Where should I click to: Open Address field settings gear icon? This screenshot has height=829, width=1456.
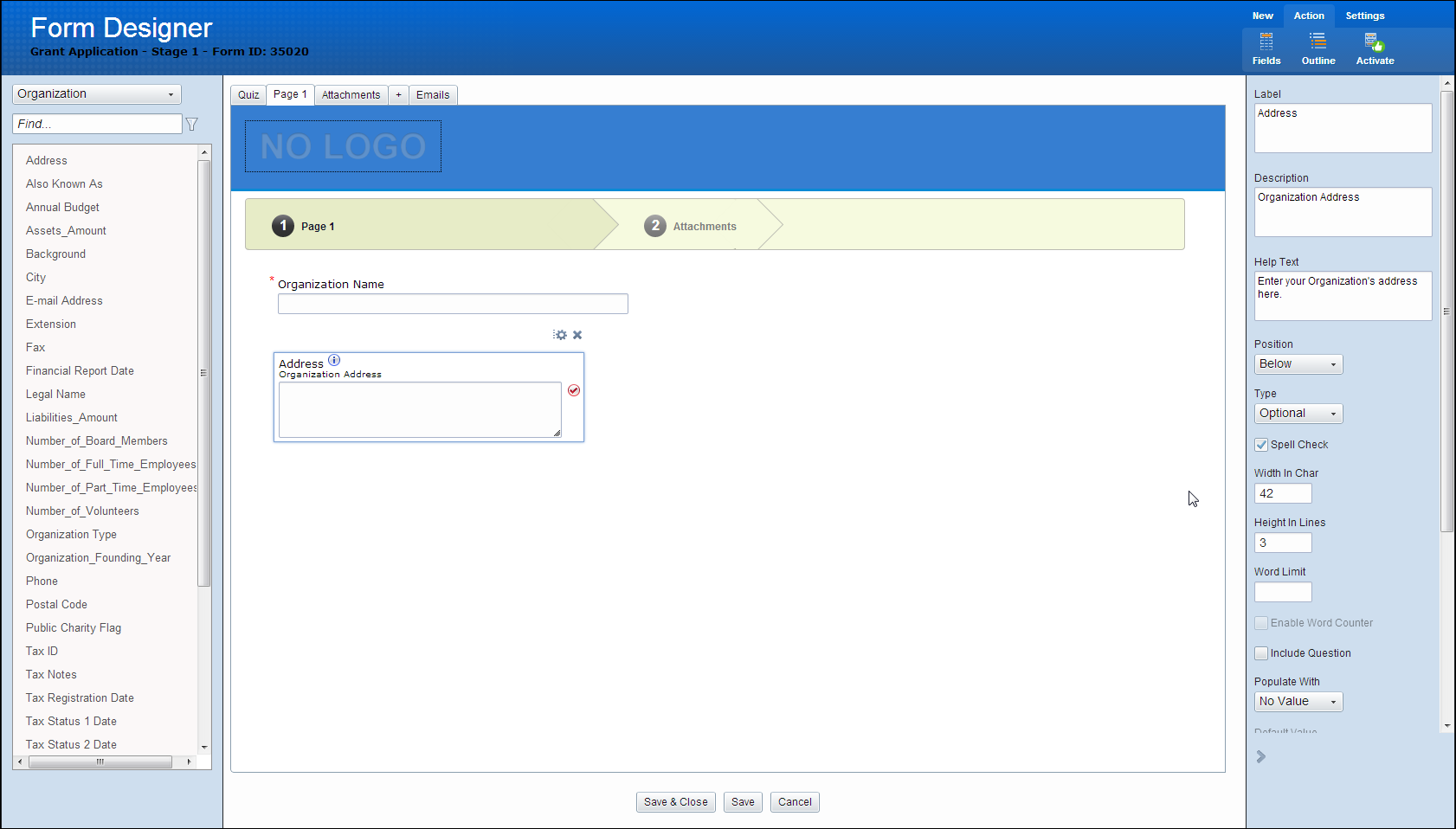tap(560, 335)
